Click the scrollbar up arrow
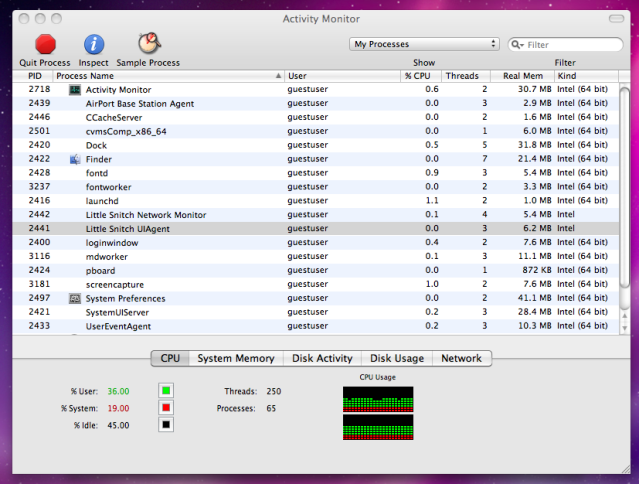 coord(624,316)
